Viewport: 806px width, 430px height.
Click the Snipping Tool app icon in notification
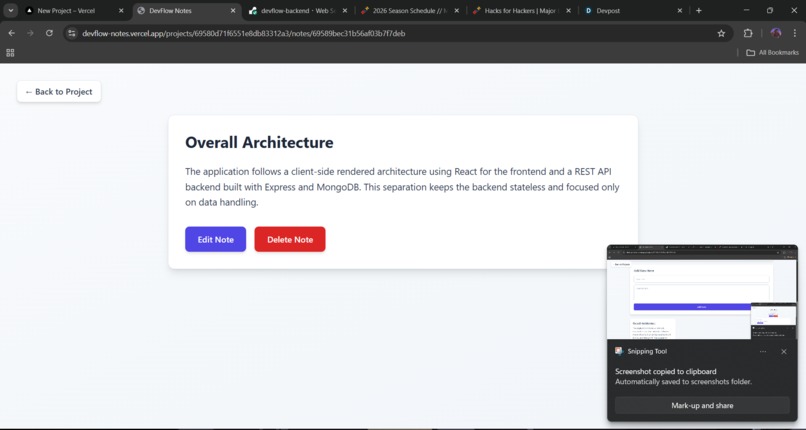619,351
